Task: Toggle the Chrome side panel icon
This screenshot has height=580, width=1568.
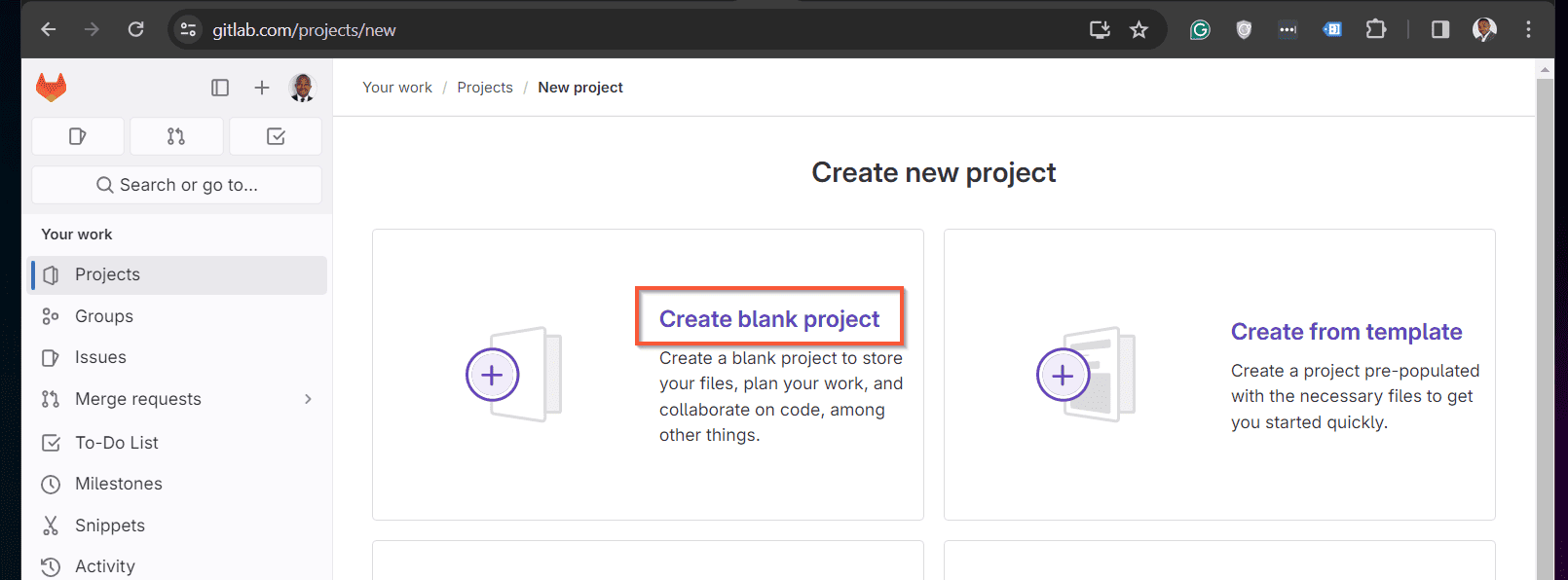Action: tap(1440, 29)
